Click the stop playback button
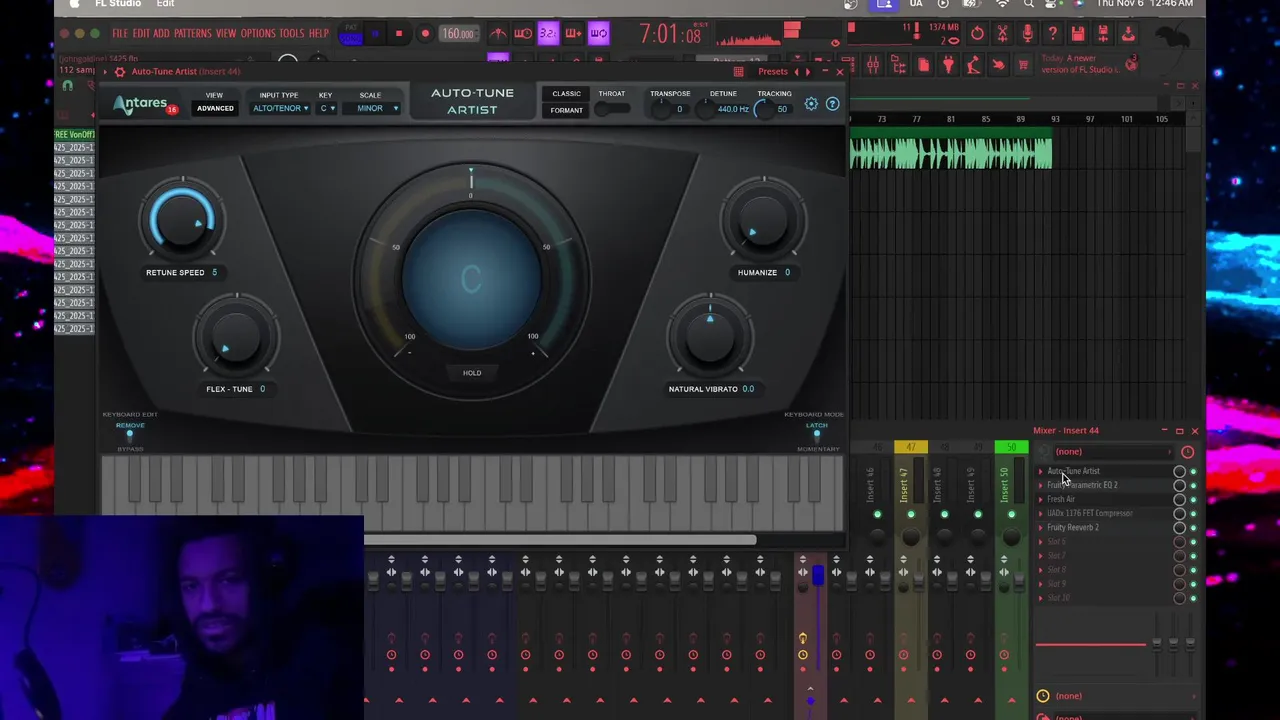1280x720 pixels. point(399,34)
